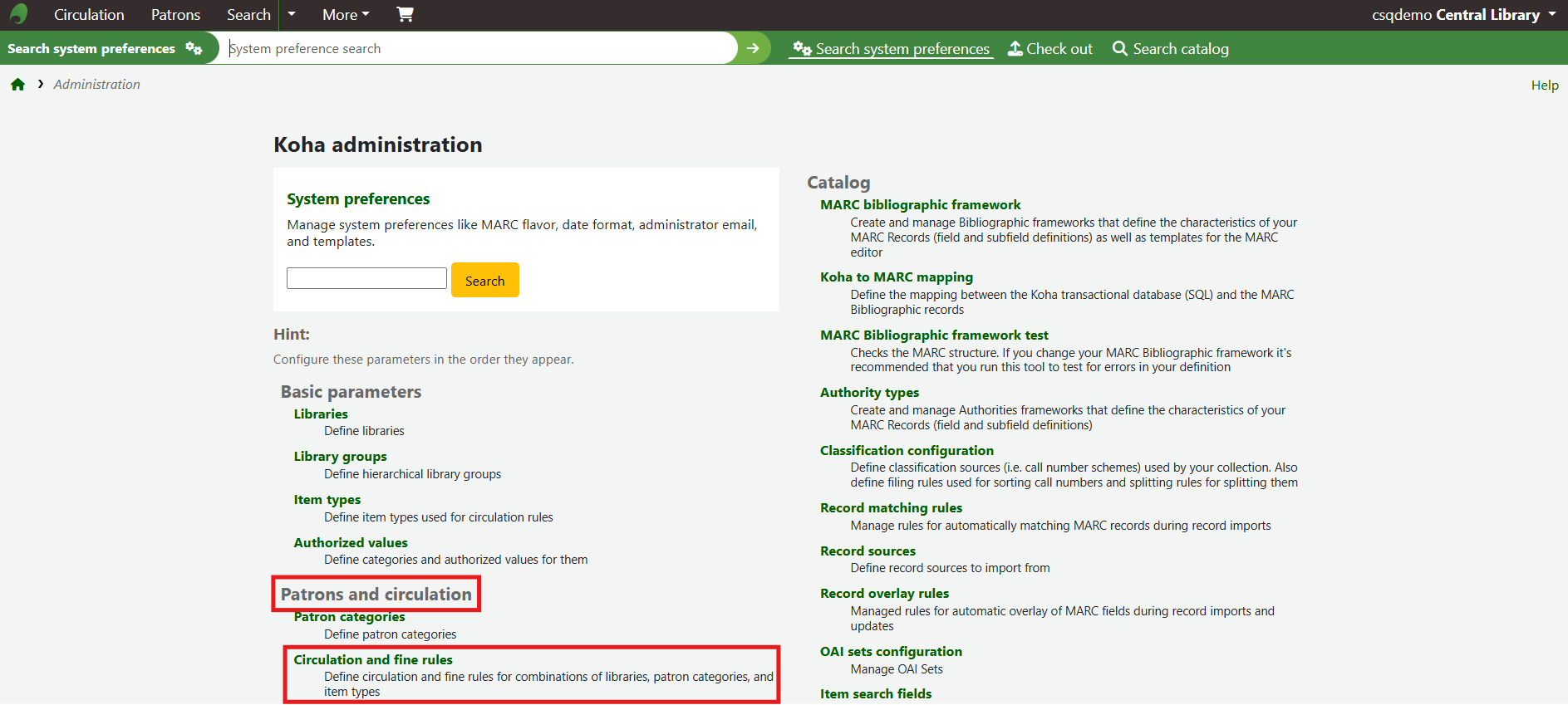Expand the caret next to Search menu
Viewport: 1568px width, 705px height.
coord(291,14)
